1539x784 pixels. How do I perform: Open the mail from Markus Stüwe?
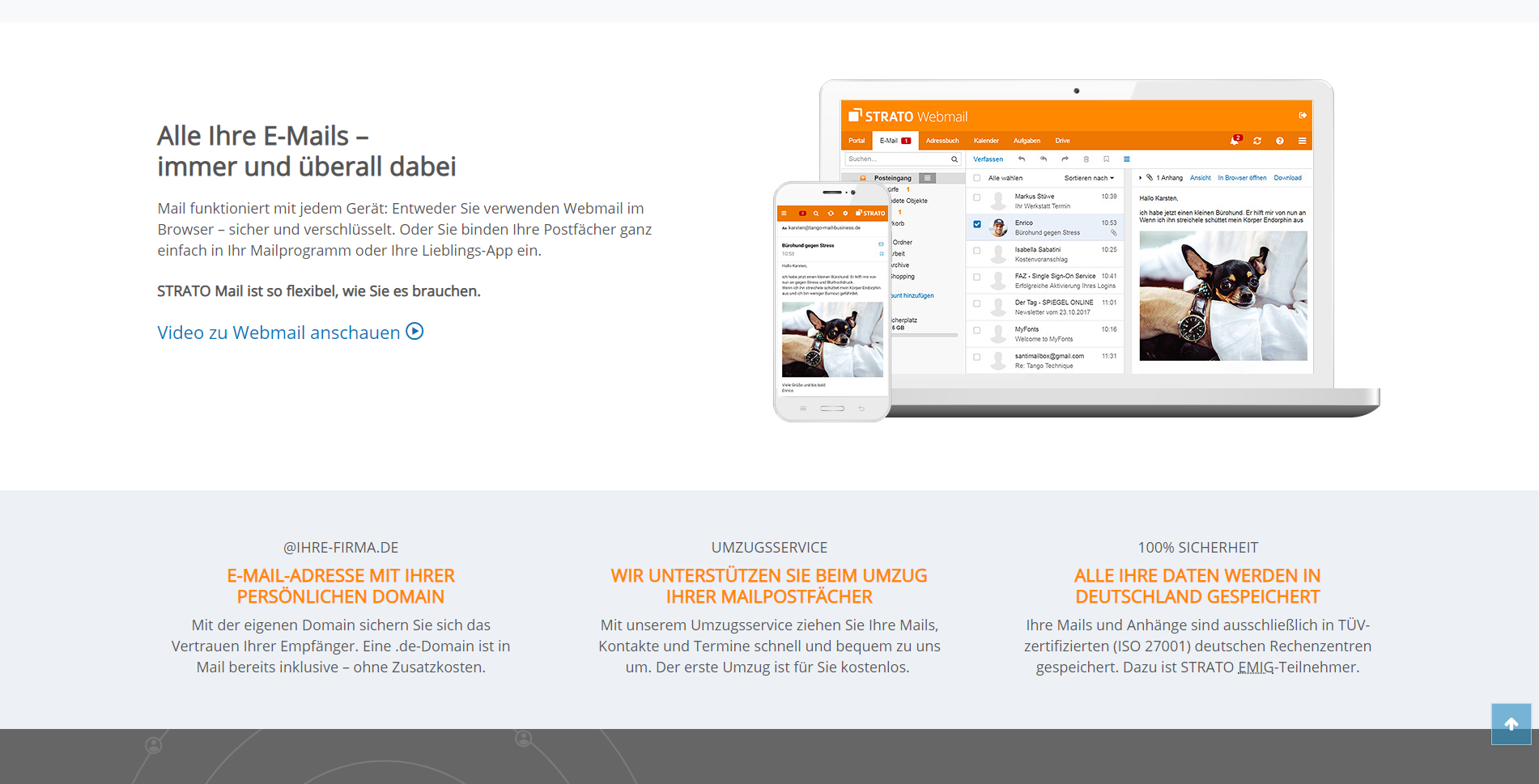click(1045, 201)
